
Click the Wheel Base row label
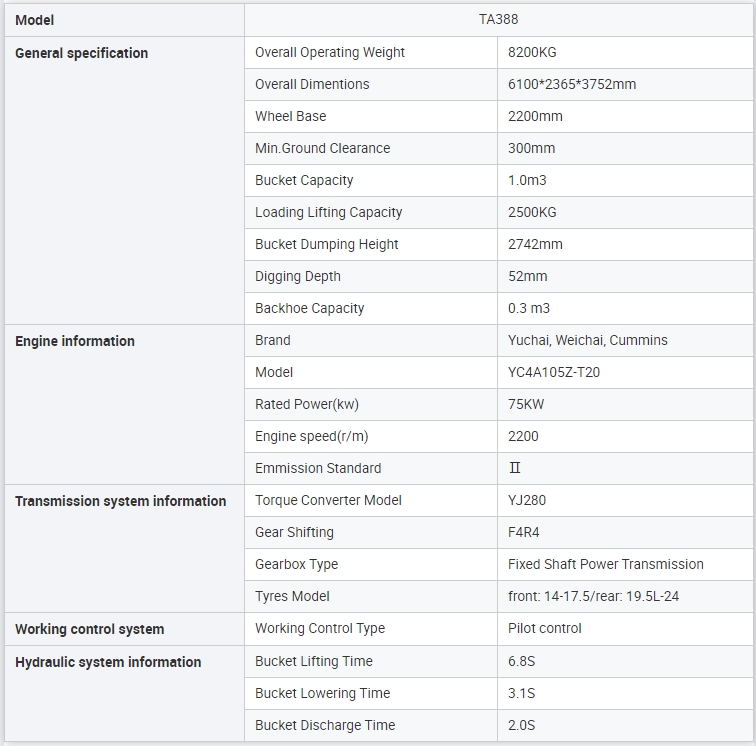(290, 116)
